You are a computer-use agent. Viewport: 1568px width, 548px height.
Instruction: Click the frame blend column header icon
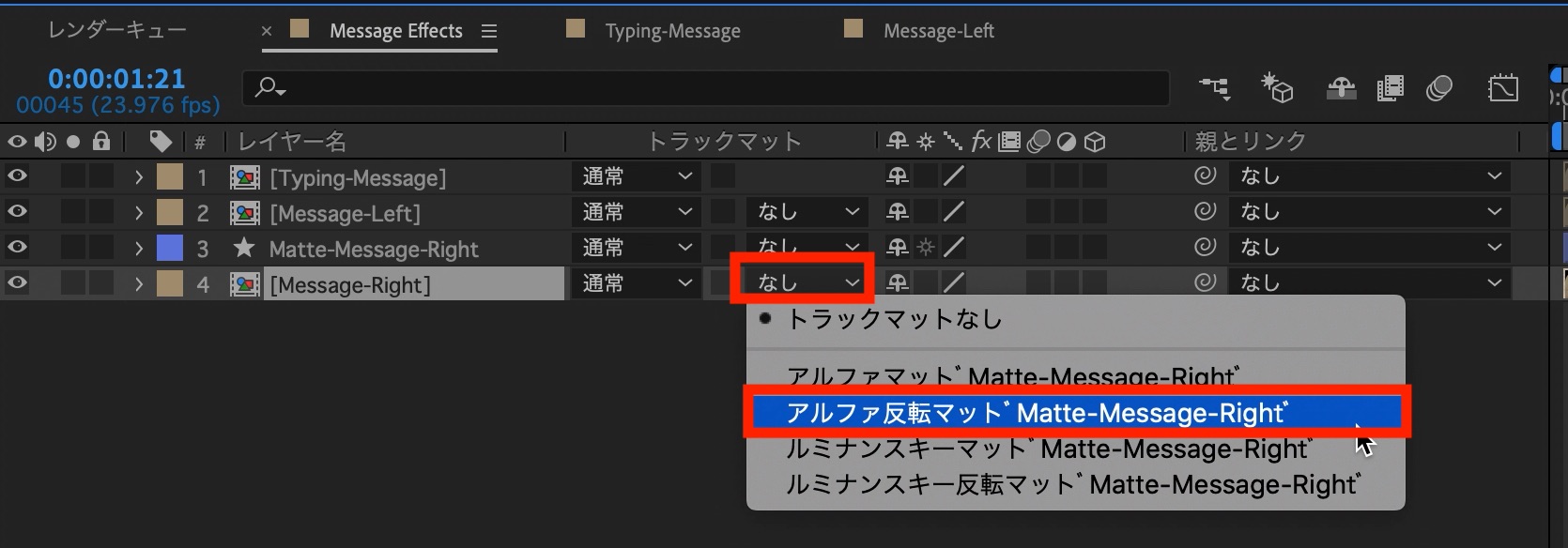point(1009,142)
